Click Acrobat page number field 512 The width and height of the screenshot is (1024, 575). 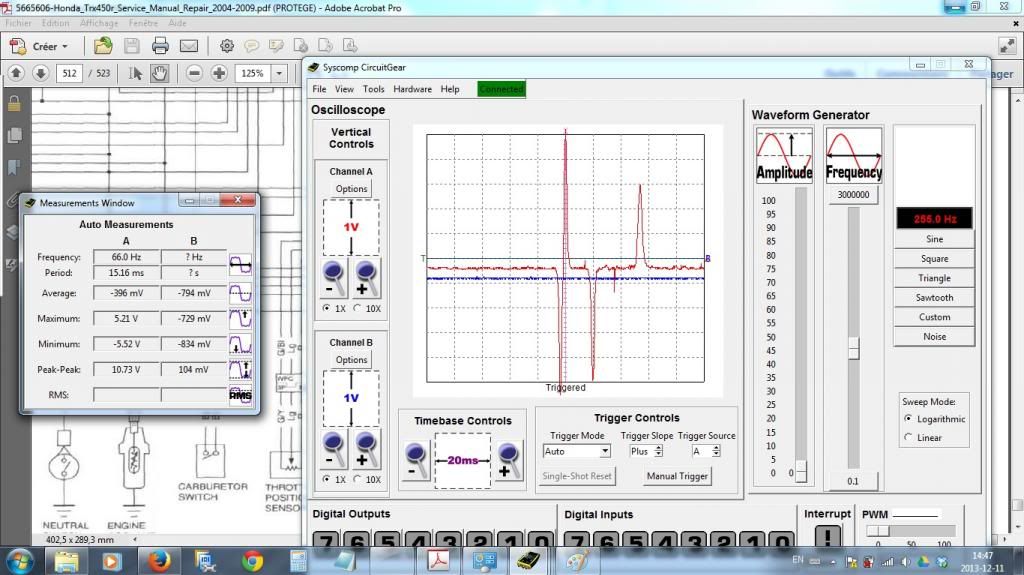(69, 73)
